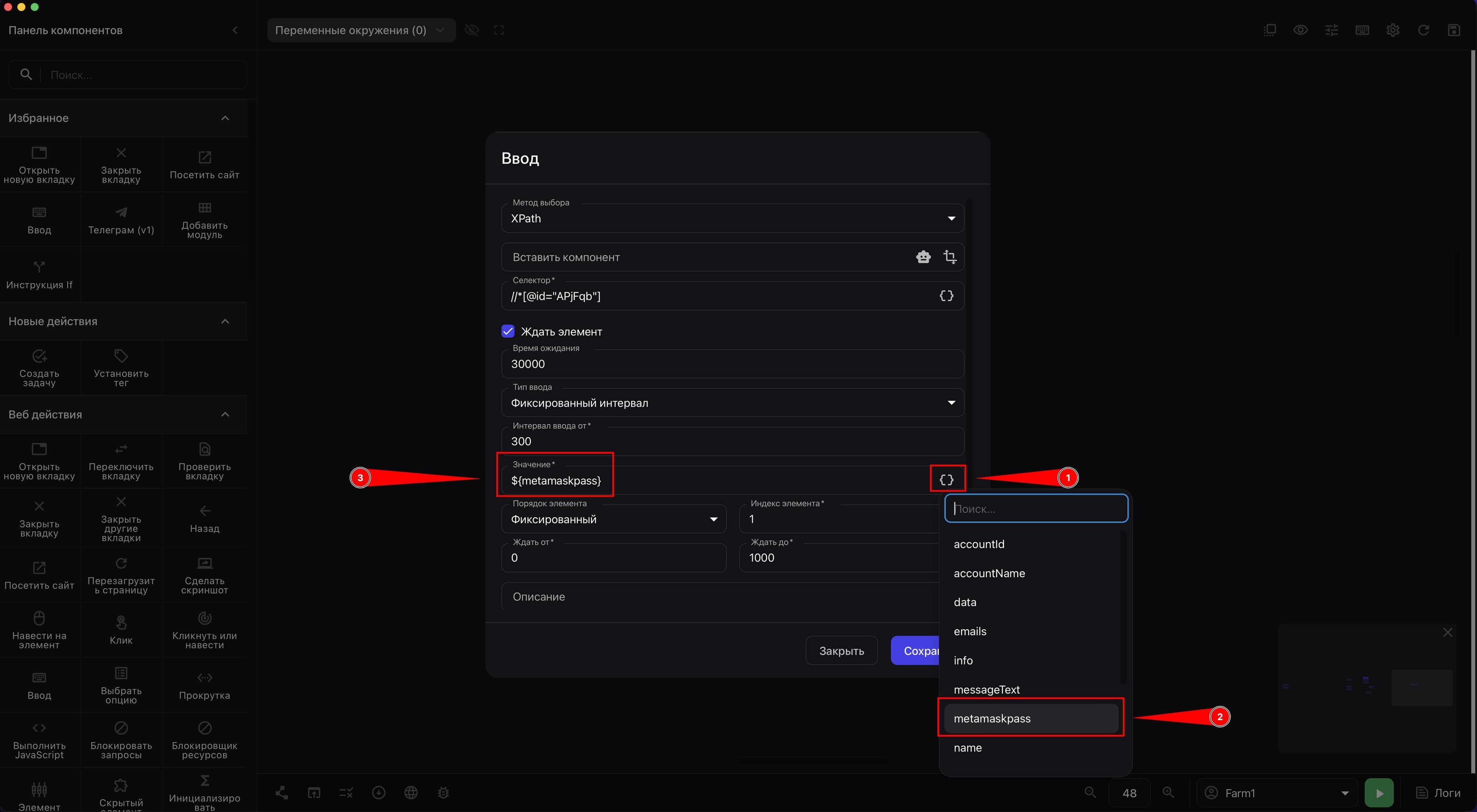Image resolution: width=1477 pixels, height=812 pixels.
Task: Click the refresh icon in top toolbar
Action: click(1423, 30)
